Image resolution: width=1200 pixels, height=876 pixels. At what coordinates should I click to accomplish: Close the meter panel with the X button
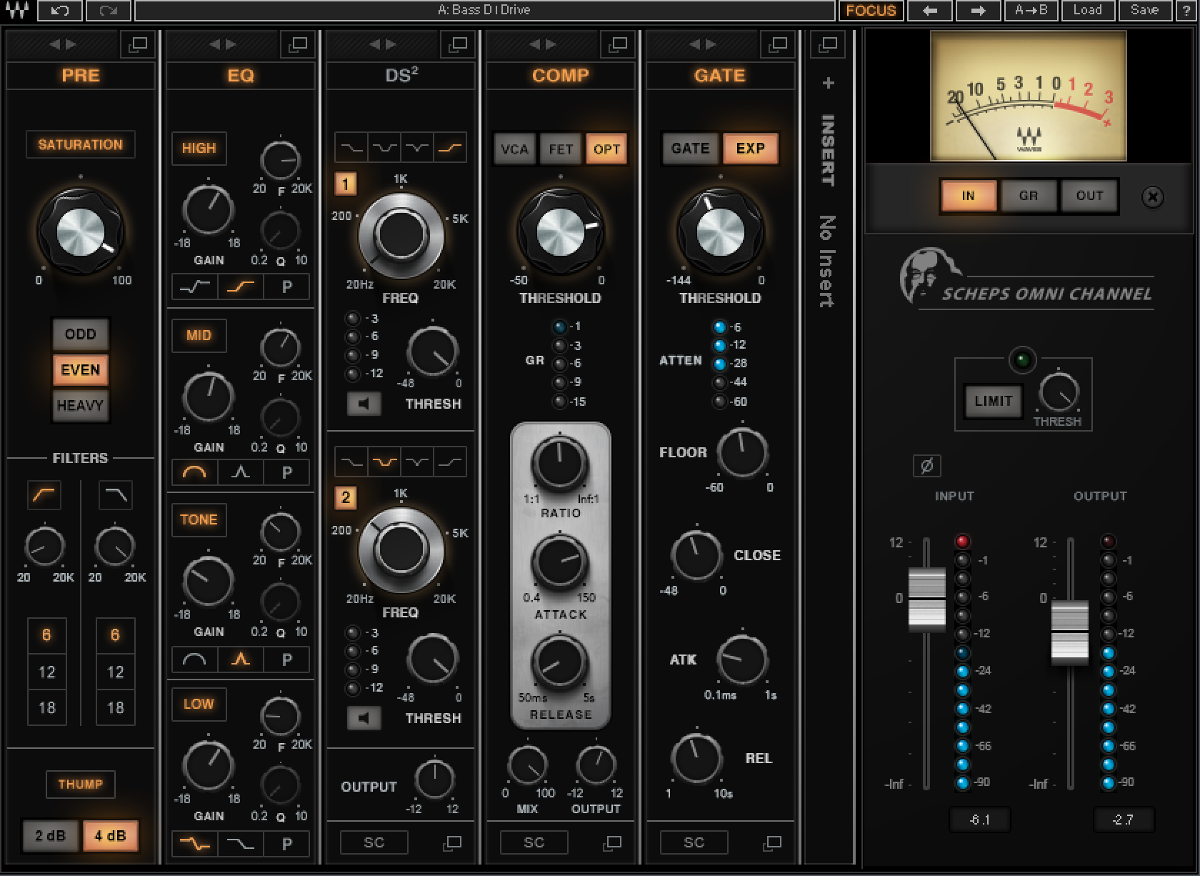1152,197
